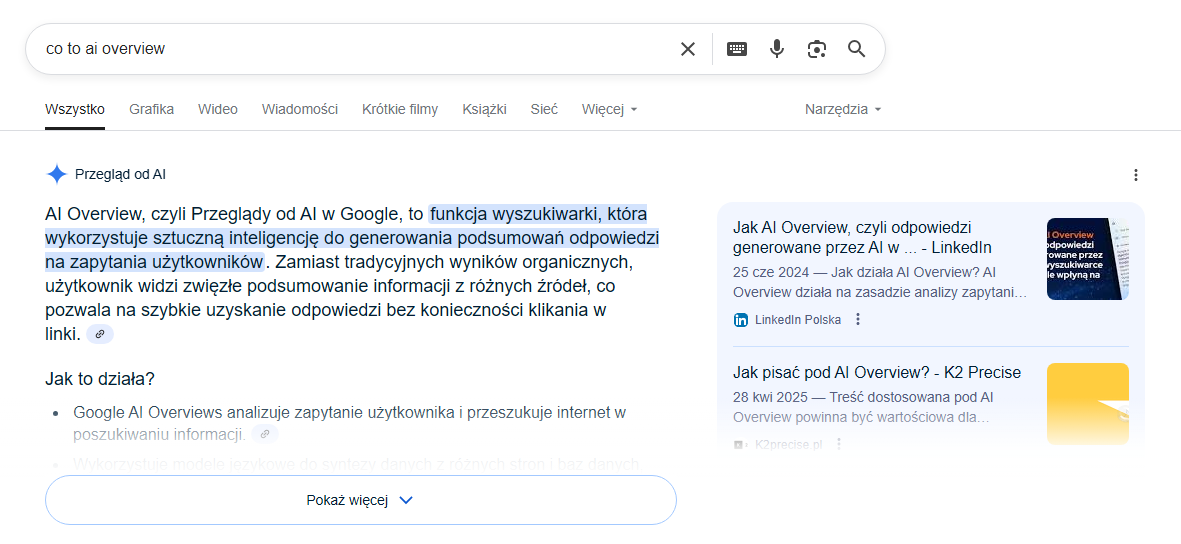Open AI overview three-dot options menu
The width and height of the screenshot is (1181, 544).
(1136, 175)
